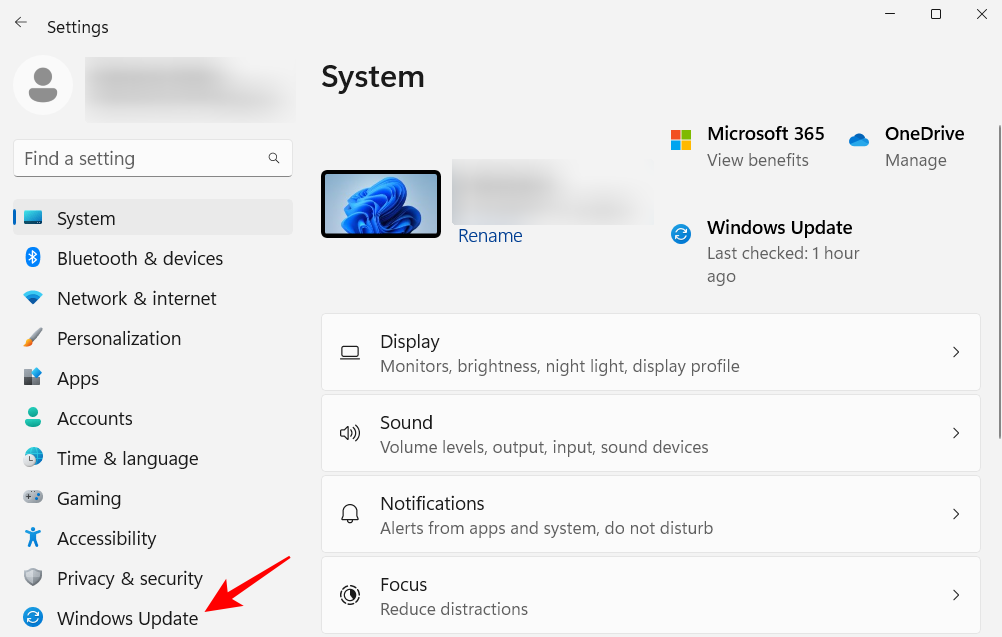
Task: Open Bluetooth & devices settings icon
Action: click(x=34, y=258)
